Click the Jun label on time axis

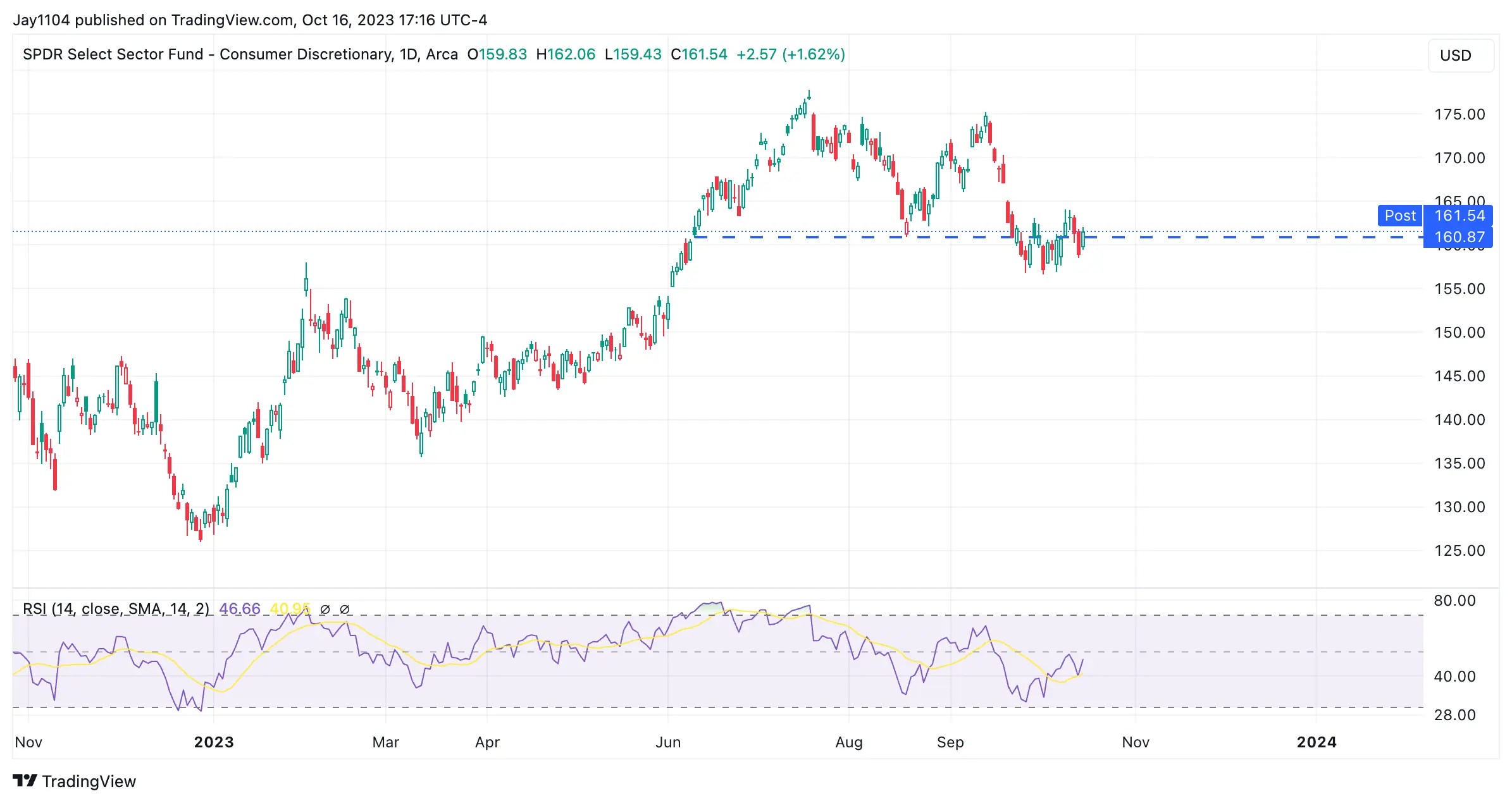coord(668,742)
